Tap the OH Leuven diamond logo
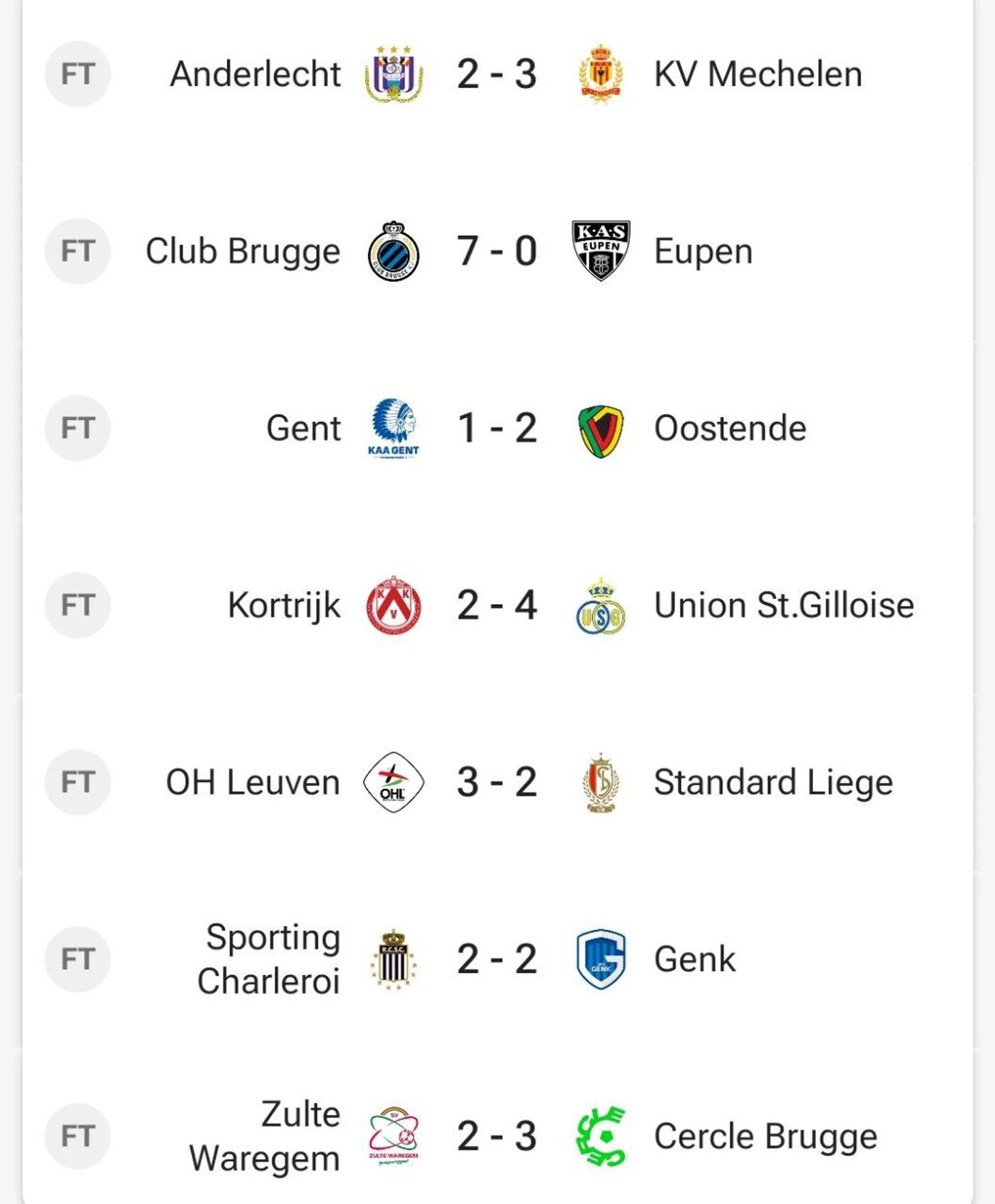The width and height of the screenshot is (995, 1204). pos(393,782)
